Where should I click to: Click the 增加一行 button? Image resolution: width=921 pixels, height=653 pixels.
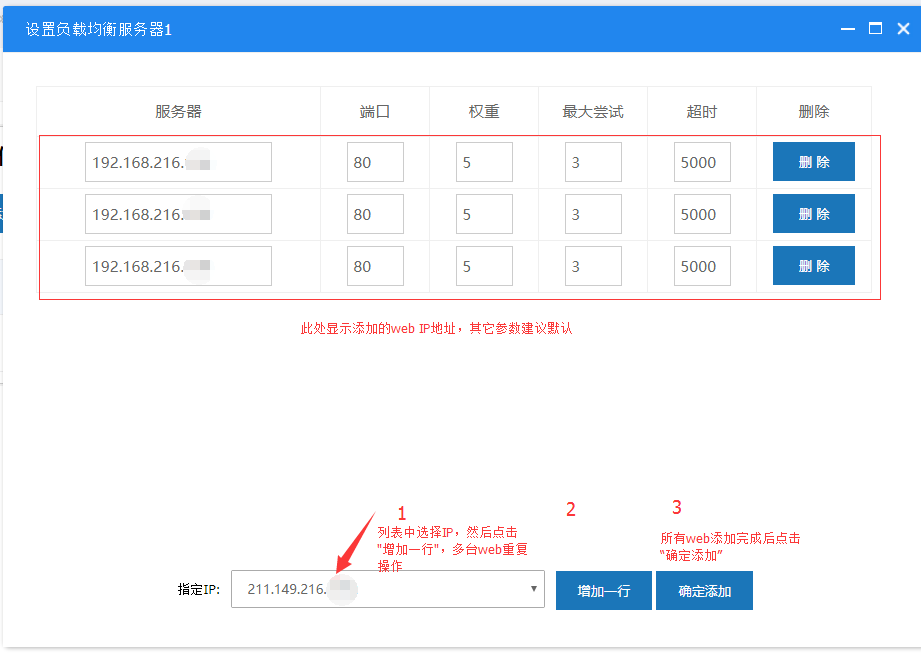(x=604, y=591)
